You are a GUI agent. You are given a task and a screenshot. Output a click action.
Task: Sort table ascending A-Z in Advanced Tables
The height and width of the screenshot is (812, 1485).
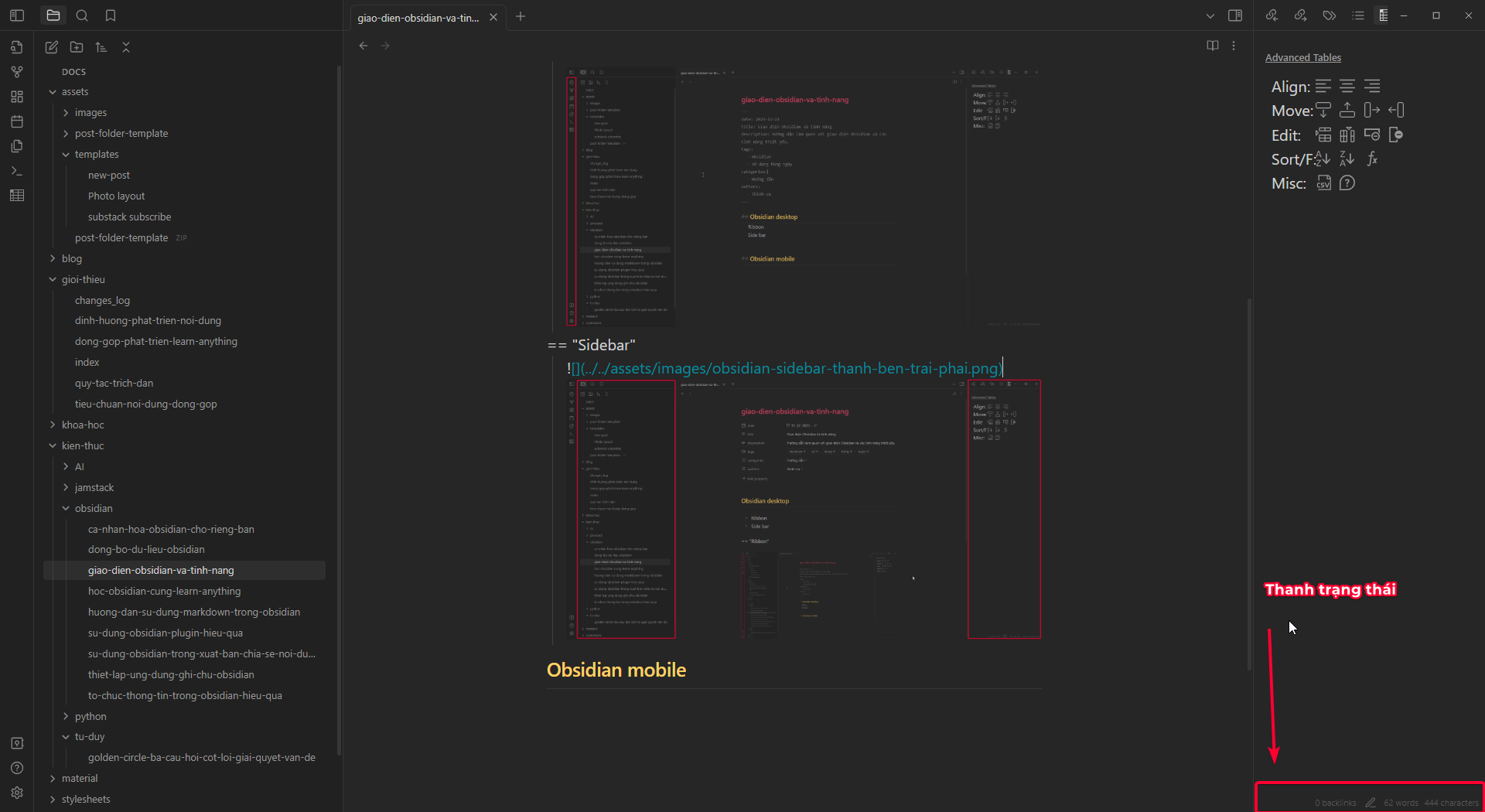(1323, 159)
